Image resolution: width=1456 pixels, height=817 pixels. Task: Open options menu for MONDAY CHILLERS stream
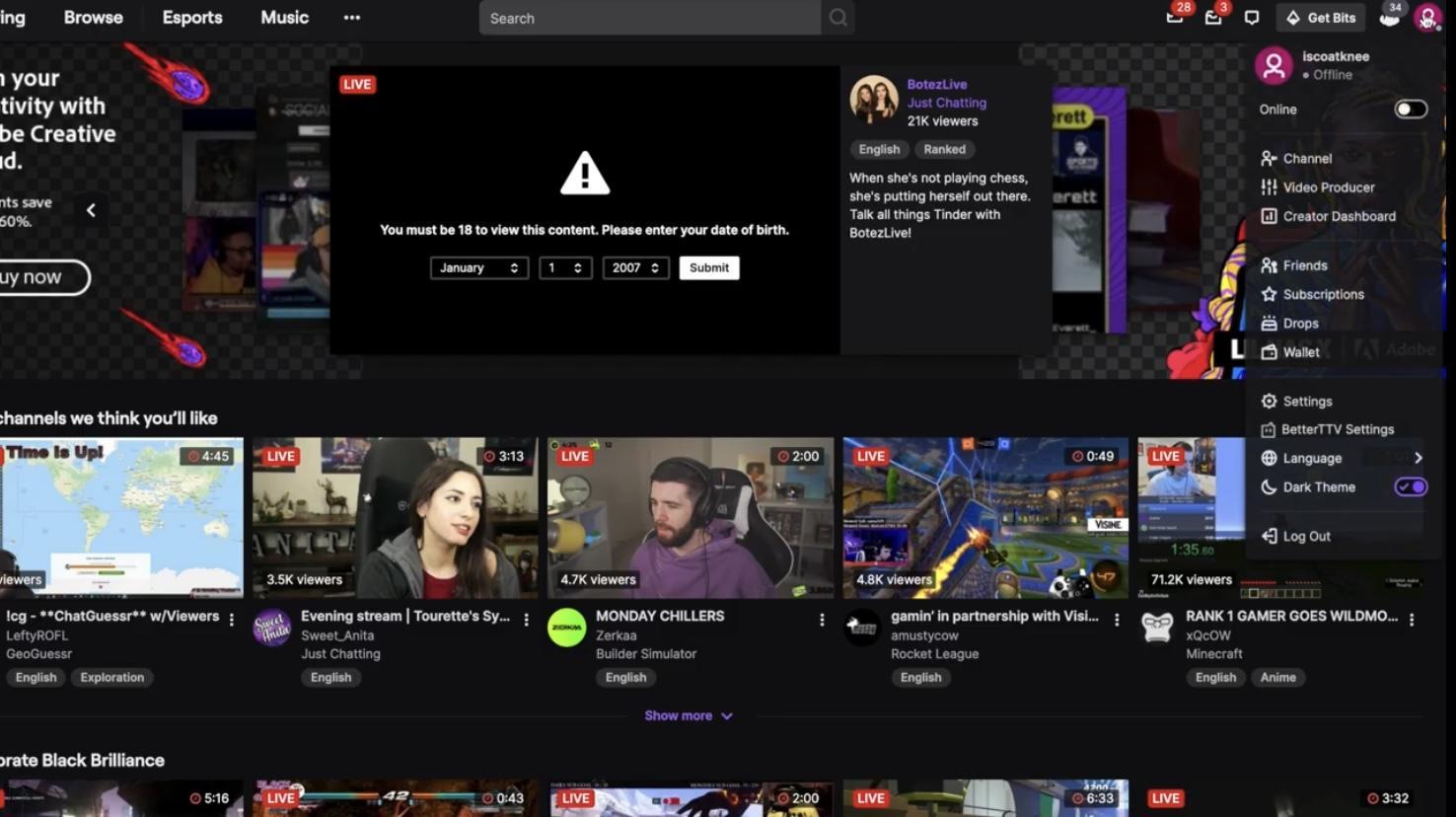tap(822, 620)
